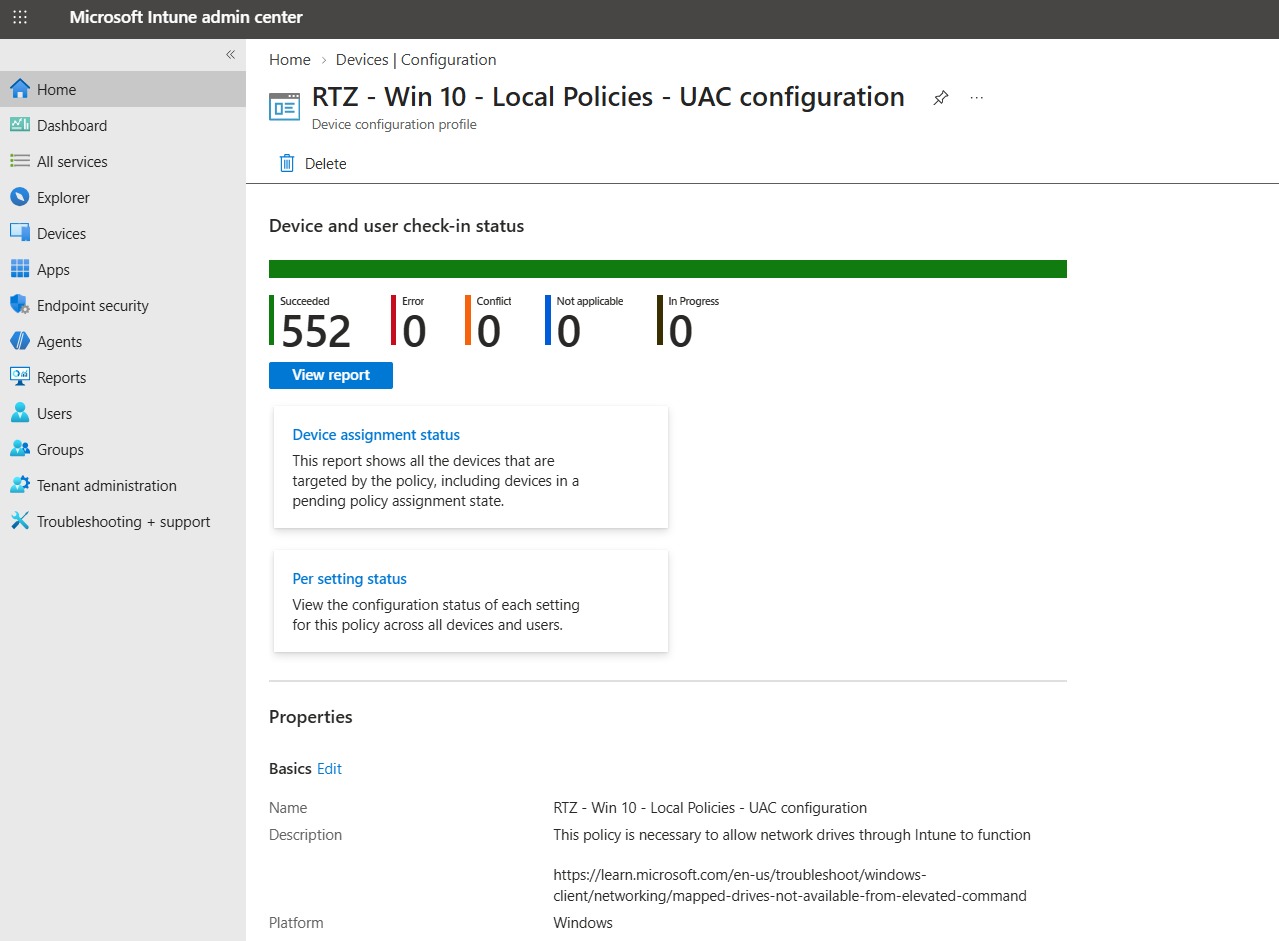
Task: Click the learn.microsoft.com URL in Description
Action: 790,885
